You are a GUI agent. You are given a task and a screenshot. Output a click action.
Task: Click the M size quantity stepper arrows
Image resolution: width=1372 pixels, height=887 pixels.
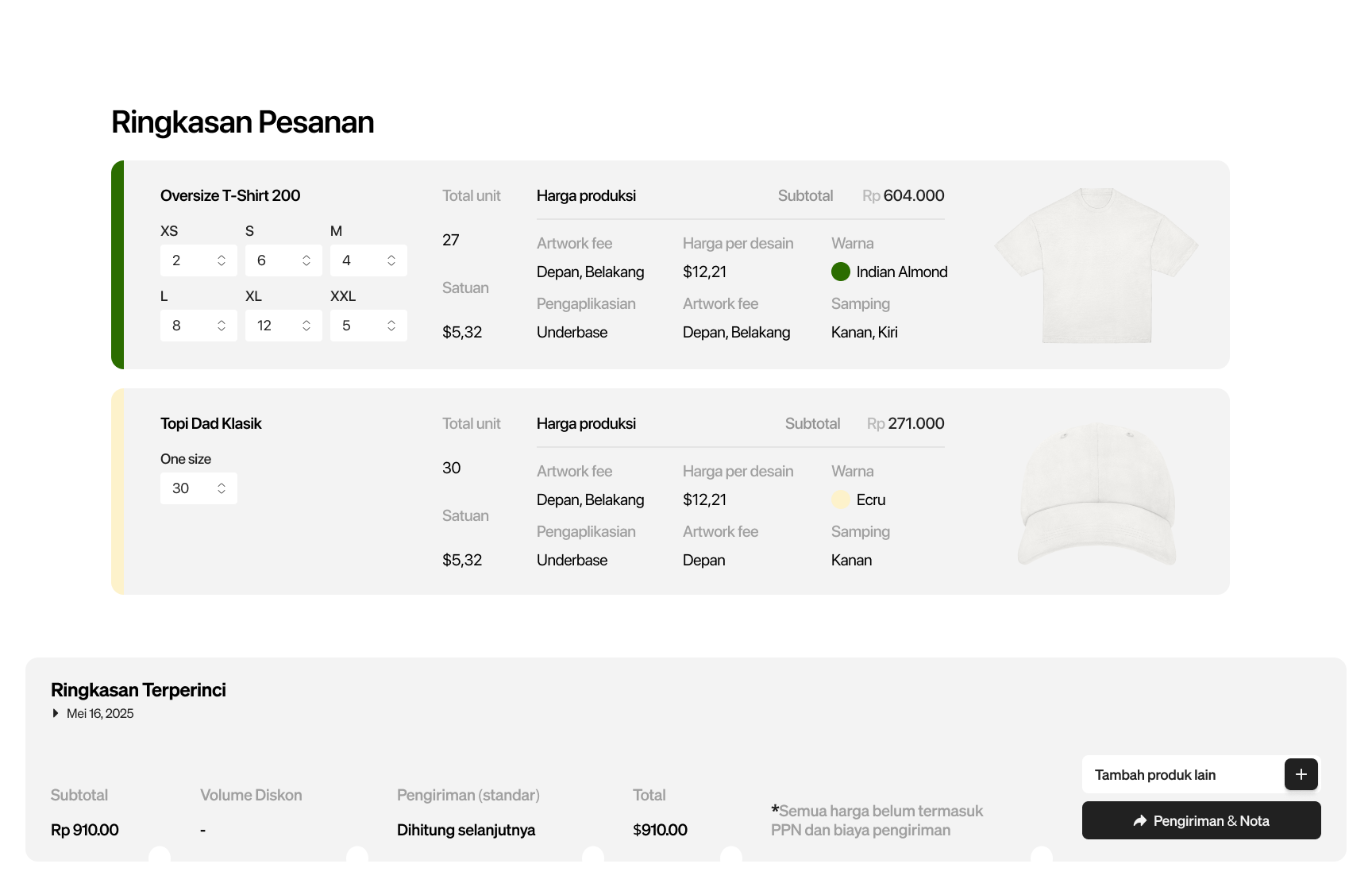[x=391, y=260]
